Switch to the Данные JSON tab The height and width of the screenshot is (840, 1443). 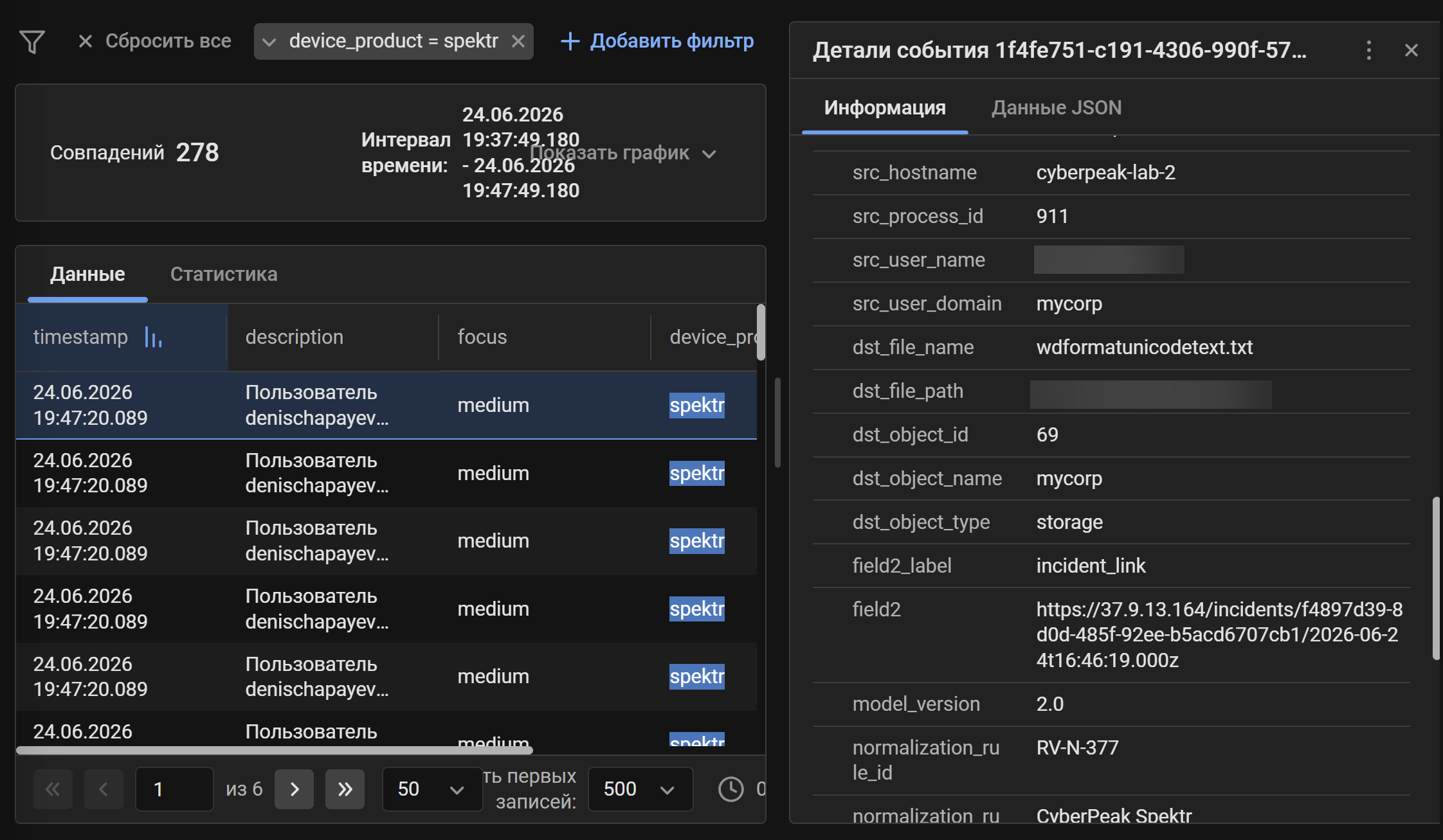[1057, 108]
